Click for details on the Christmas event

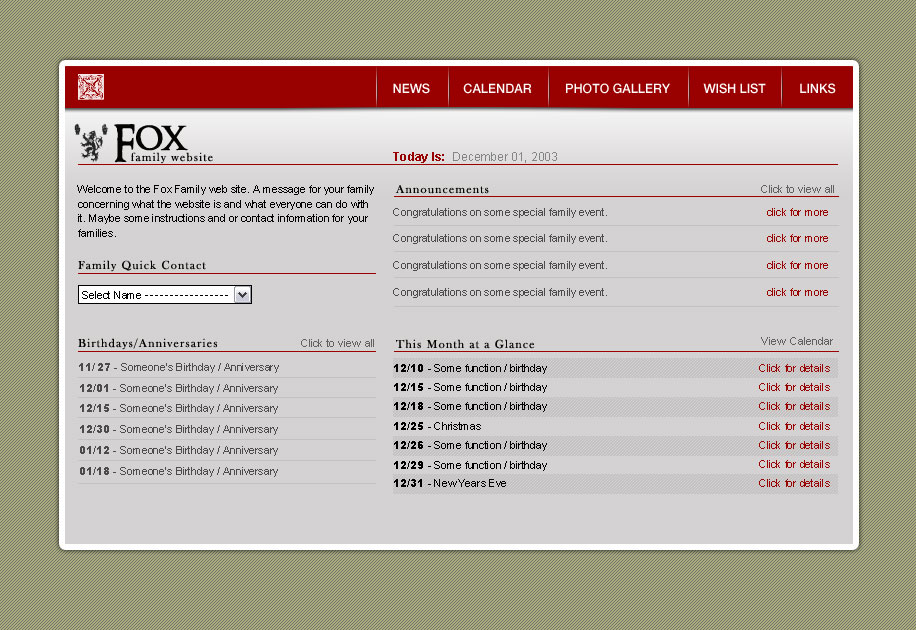pyautogui.click(x=794, y=426)
